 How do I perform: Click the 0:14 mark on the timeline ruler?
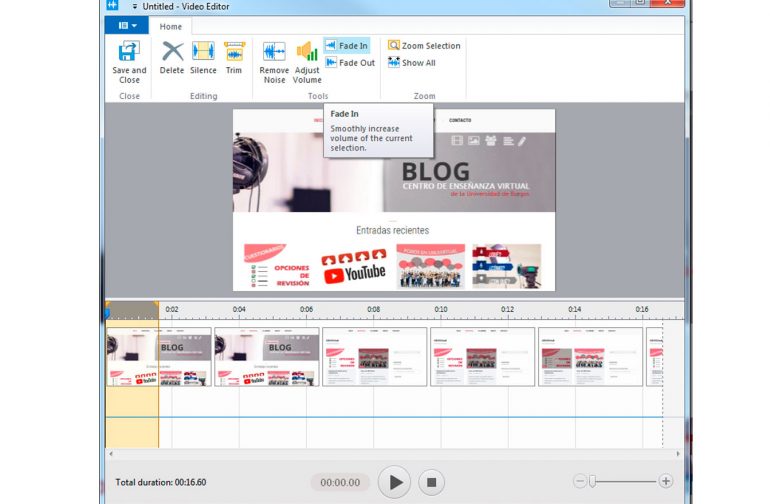(x=575, y=309)
